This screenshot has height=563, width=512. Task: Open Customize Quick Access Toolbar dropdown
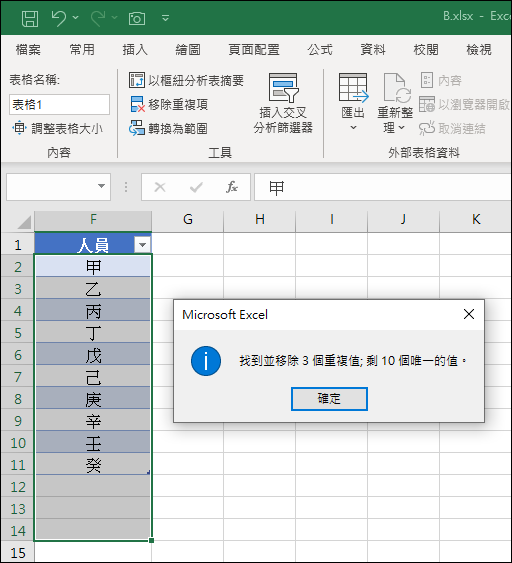tap(165, 18)
